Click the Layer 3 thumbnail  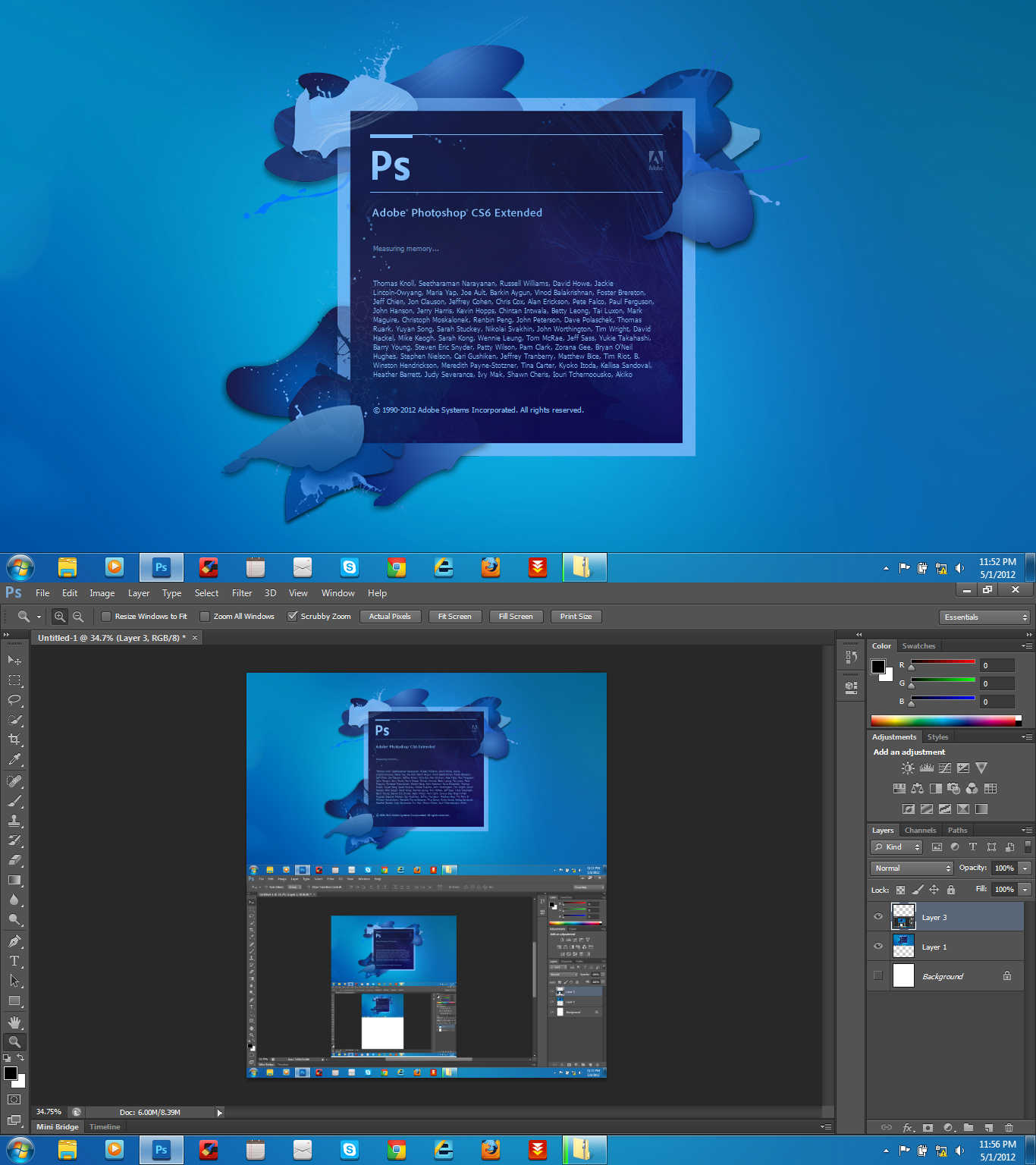point(903,917)
